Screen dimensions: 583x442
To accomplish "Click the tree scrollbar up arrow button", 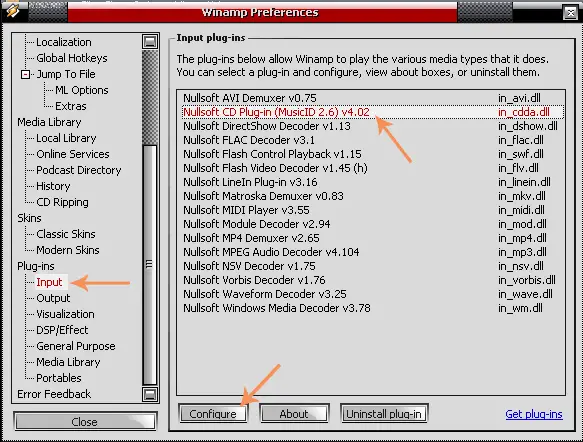I will [150, 41].
